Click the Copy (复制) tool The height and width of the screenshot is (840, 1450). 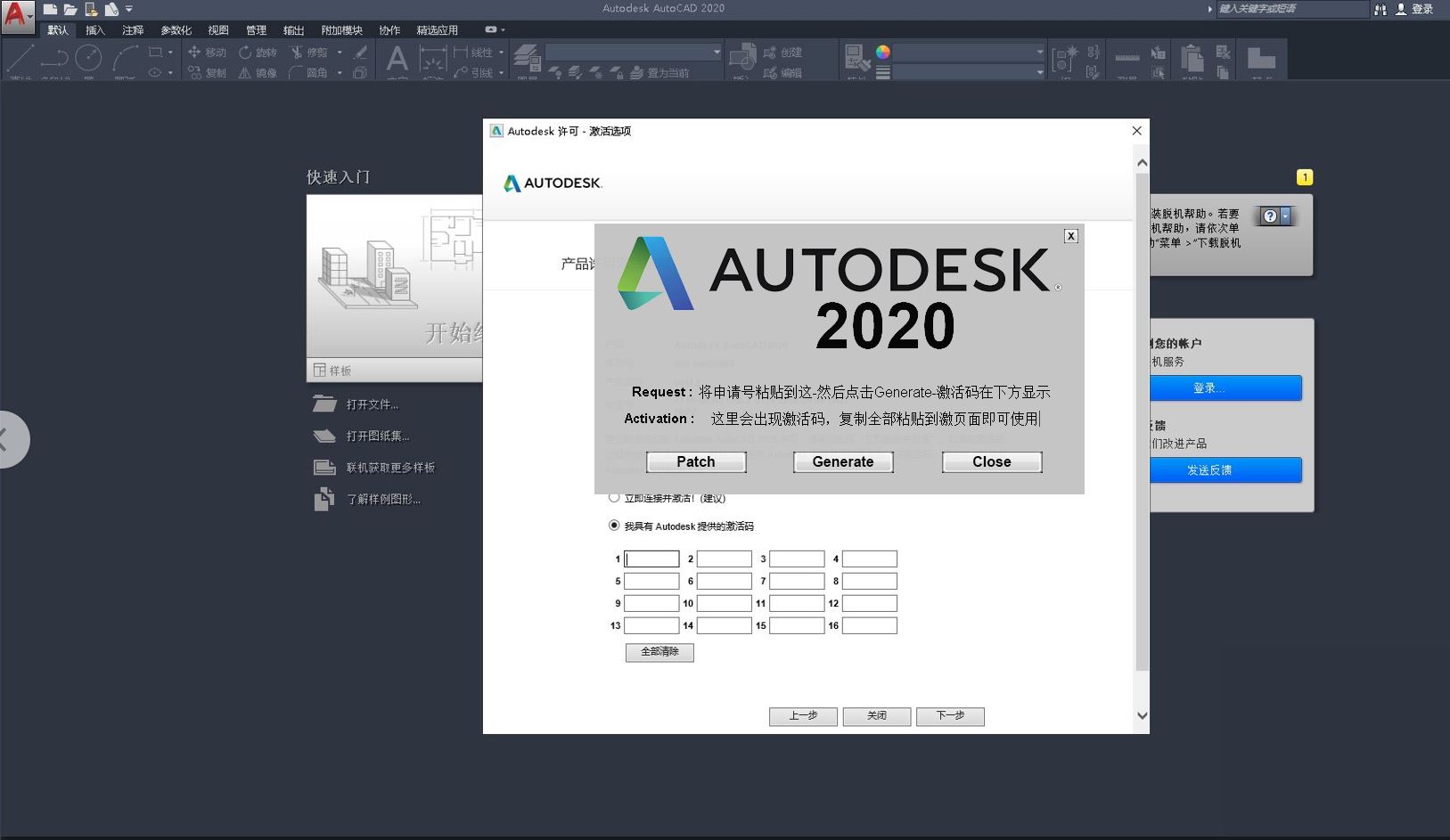[x=207, y=73]
